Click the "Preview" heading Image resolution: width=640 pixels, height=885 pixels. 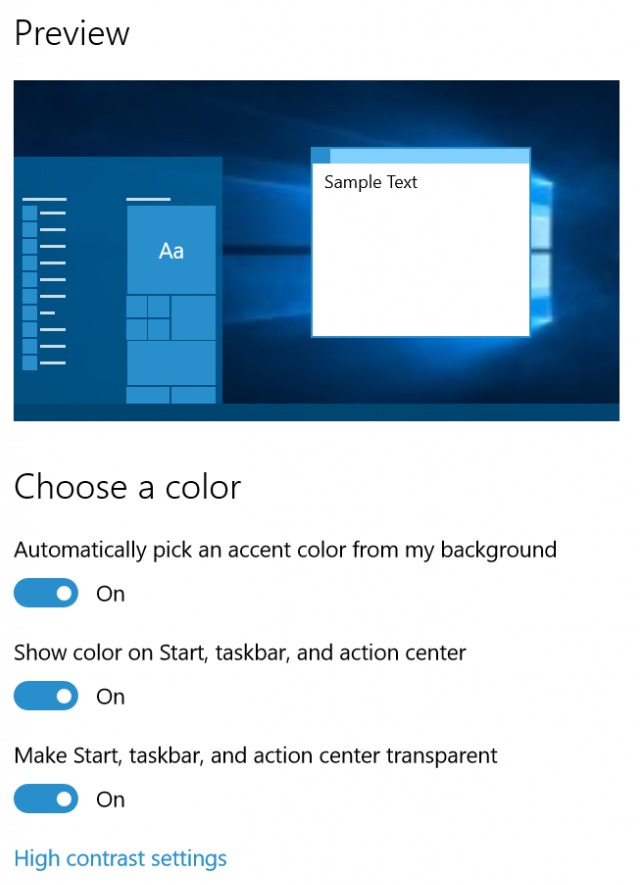(72, 33)
